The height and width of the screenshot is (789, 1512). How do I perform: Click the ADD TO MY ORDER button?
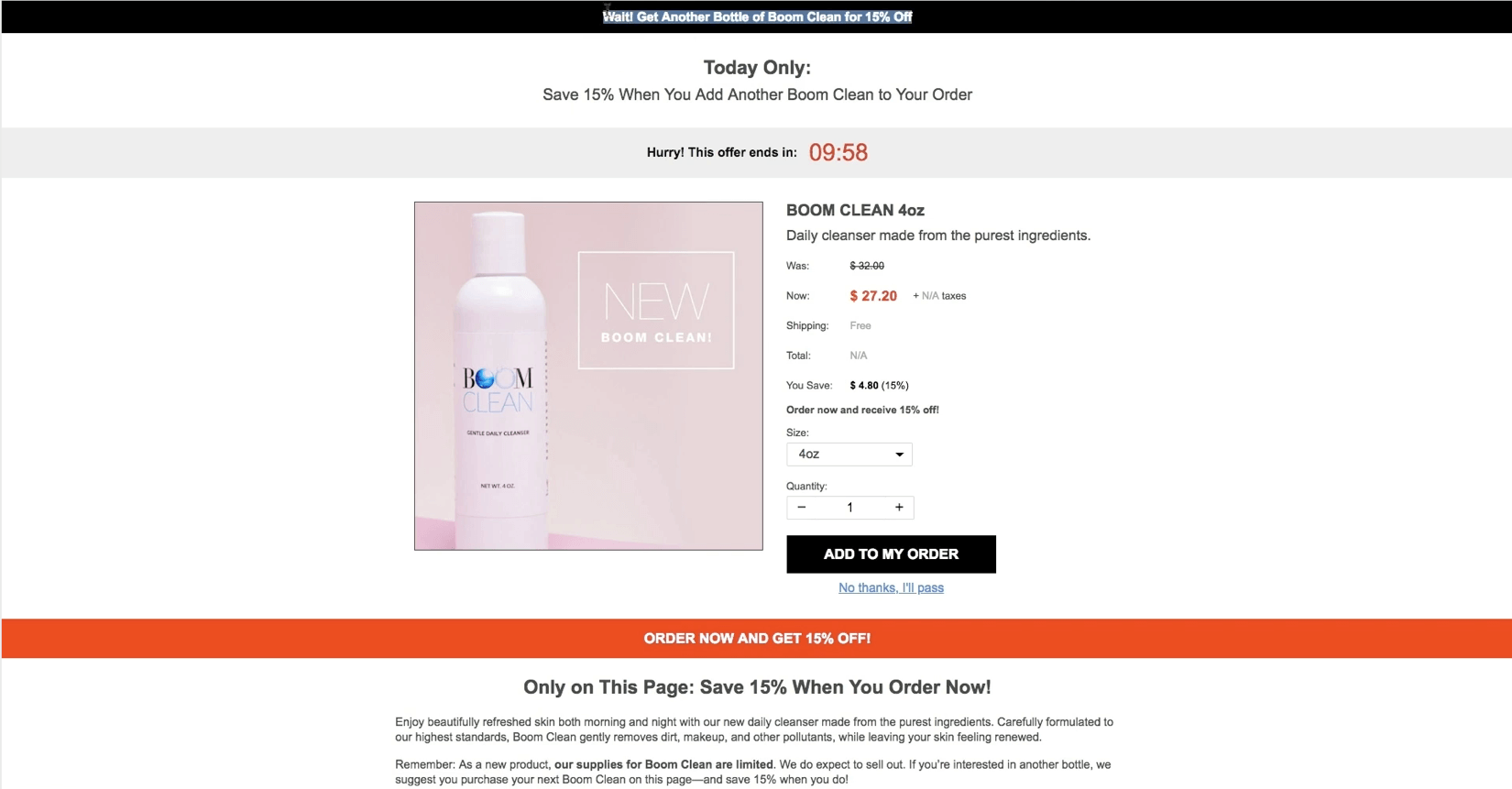pyautogui.click(x=891, y=554)
